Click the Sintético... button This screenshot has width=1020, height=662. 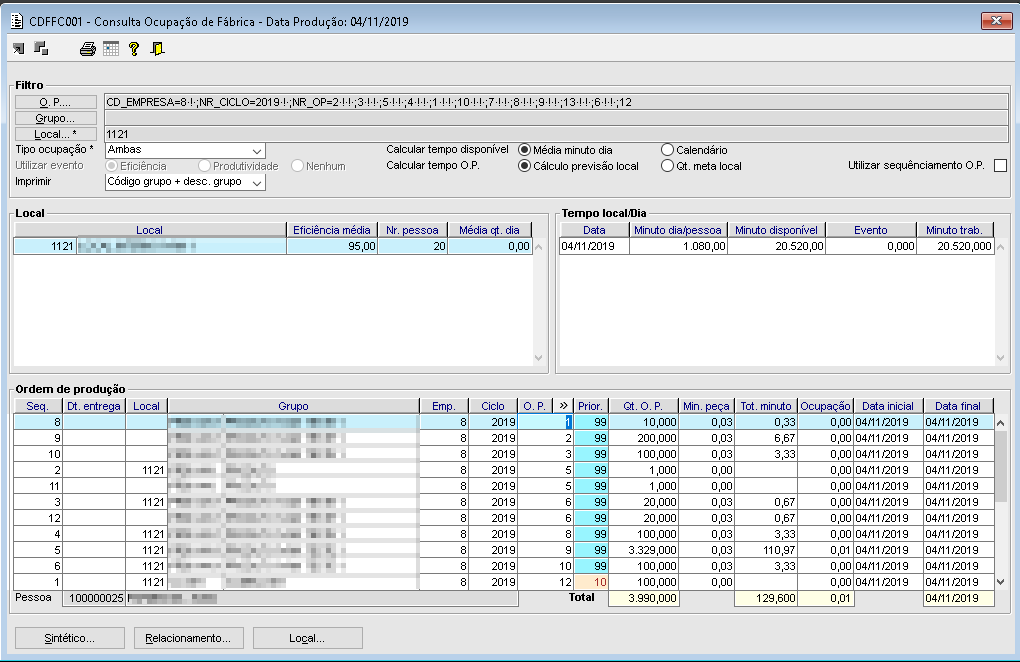coord(70,638)
